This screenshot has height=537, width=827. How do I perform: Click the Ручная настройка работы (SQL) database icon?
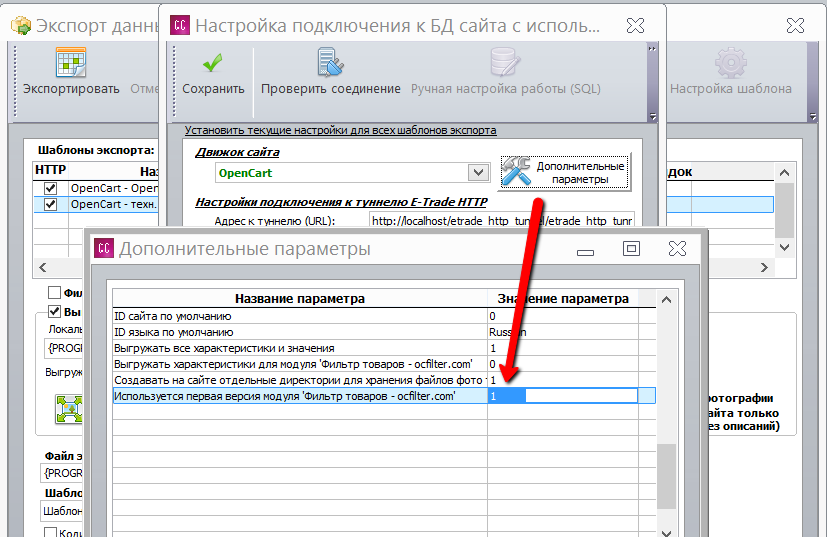(505, 62)
